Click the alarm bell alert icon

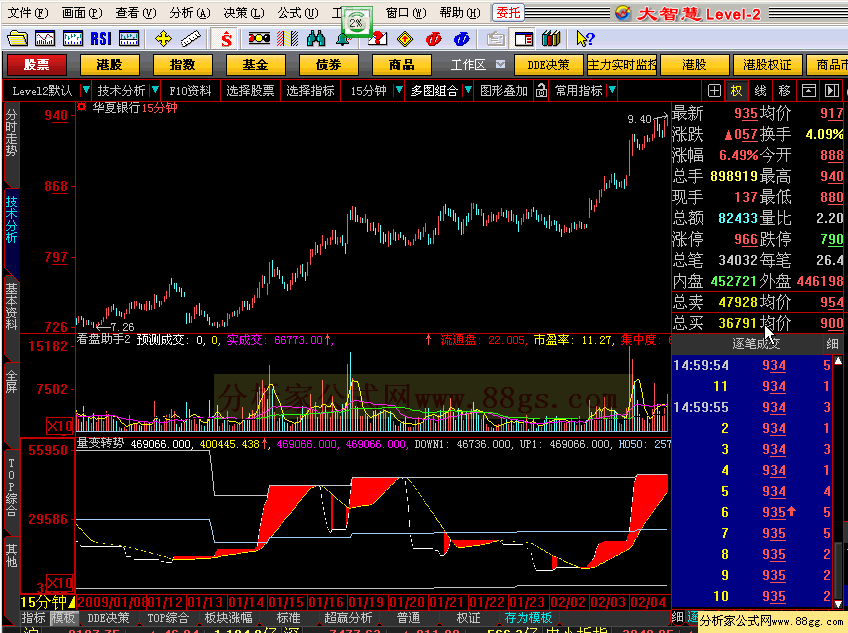pos(343,39)
